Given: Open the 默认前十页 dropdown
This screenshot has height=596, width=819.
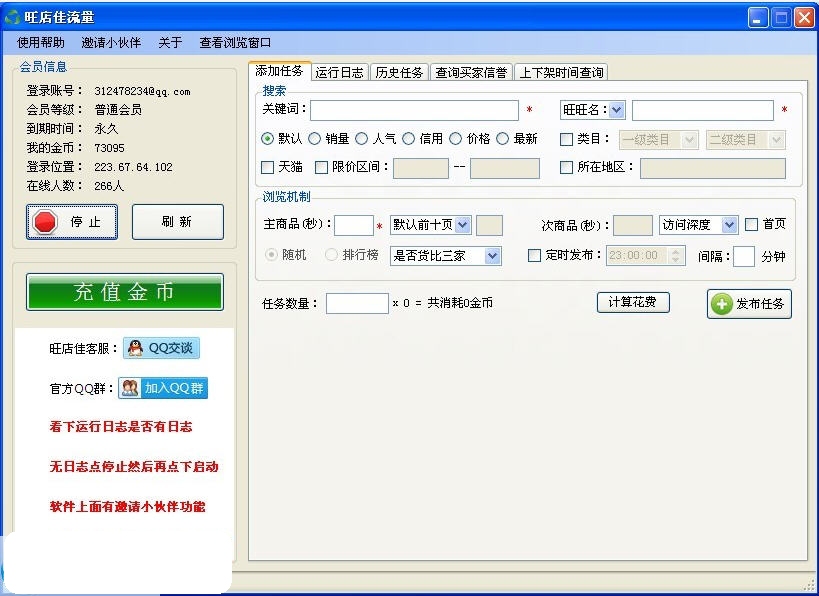Looking at the screenshot, I should [463, 225].
